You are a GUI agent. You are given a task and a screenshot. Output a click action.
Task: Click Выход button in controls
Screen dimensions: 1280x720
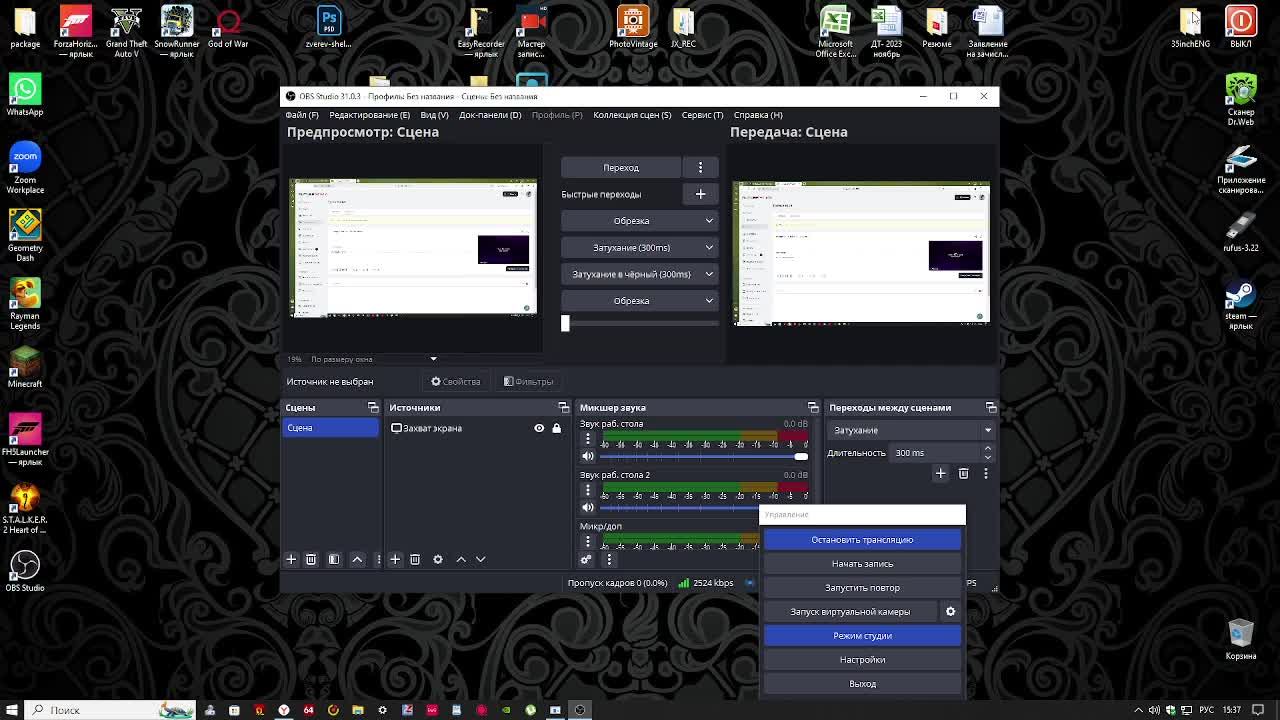pyautogui.click(x=862, y=683)
